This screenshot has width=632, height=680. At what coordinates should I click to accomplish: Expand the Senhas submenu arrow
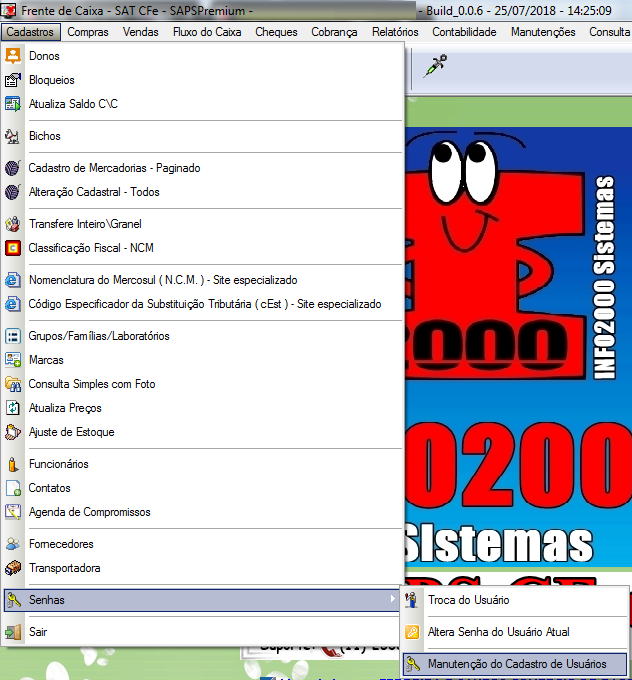(391, 600)
